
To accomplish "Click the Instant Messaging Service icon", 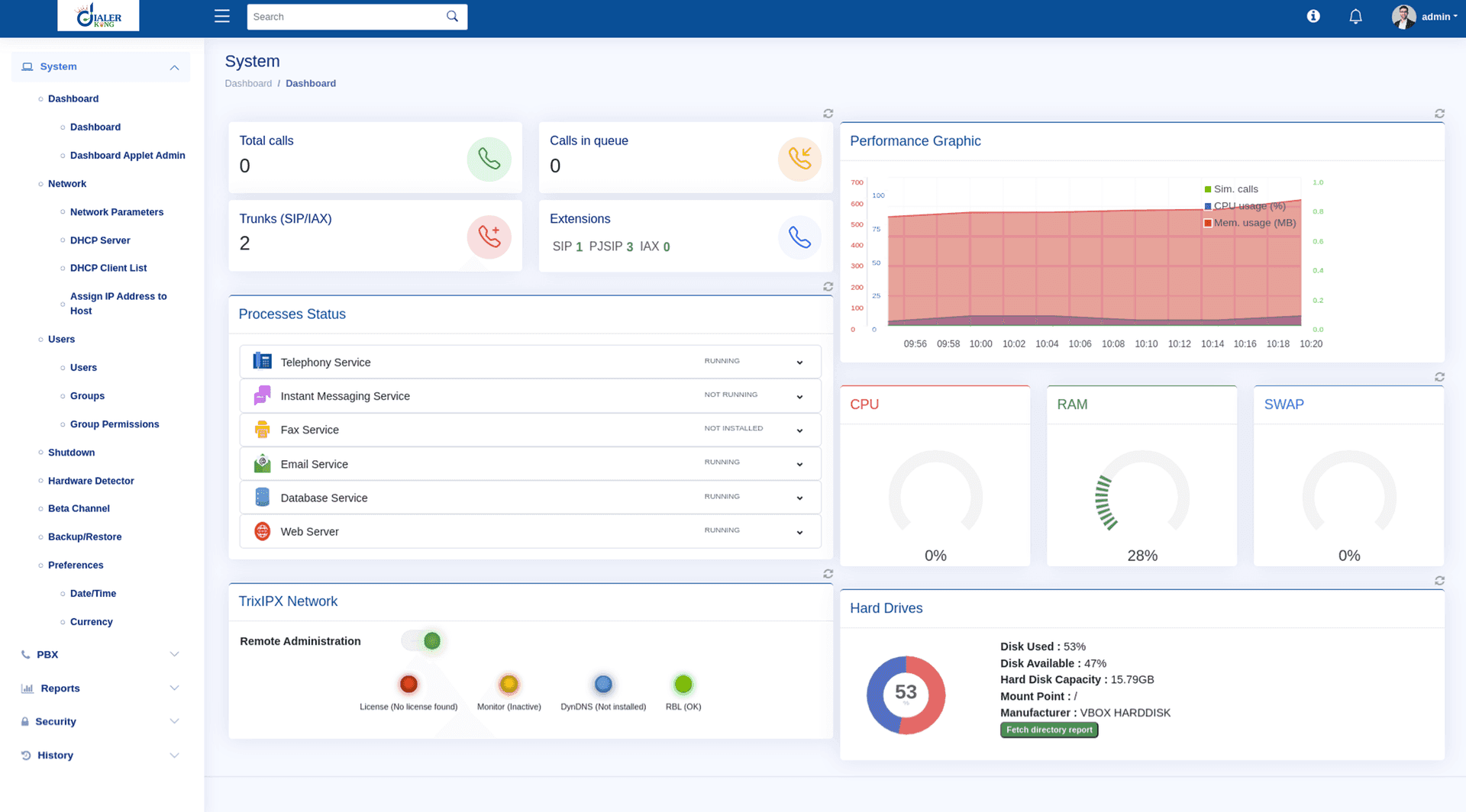I will click(x=261, y=395).
